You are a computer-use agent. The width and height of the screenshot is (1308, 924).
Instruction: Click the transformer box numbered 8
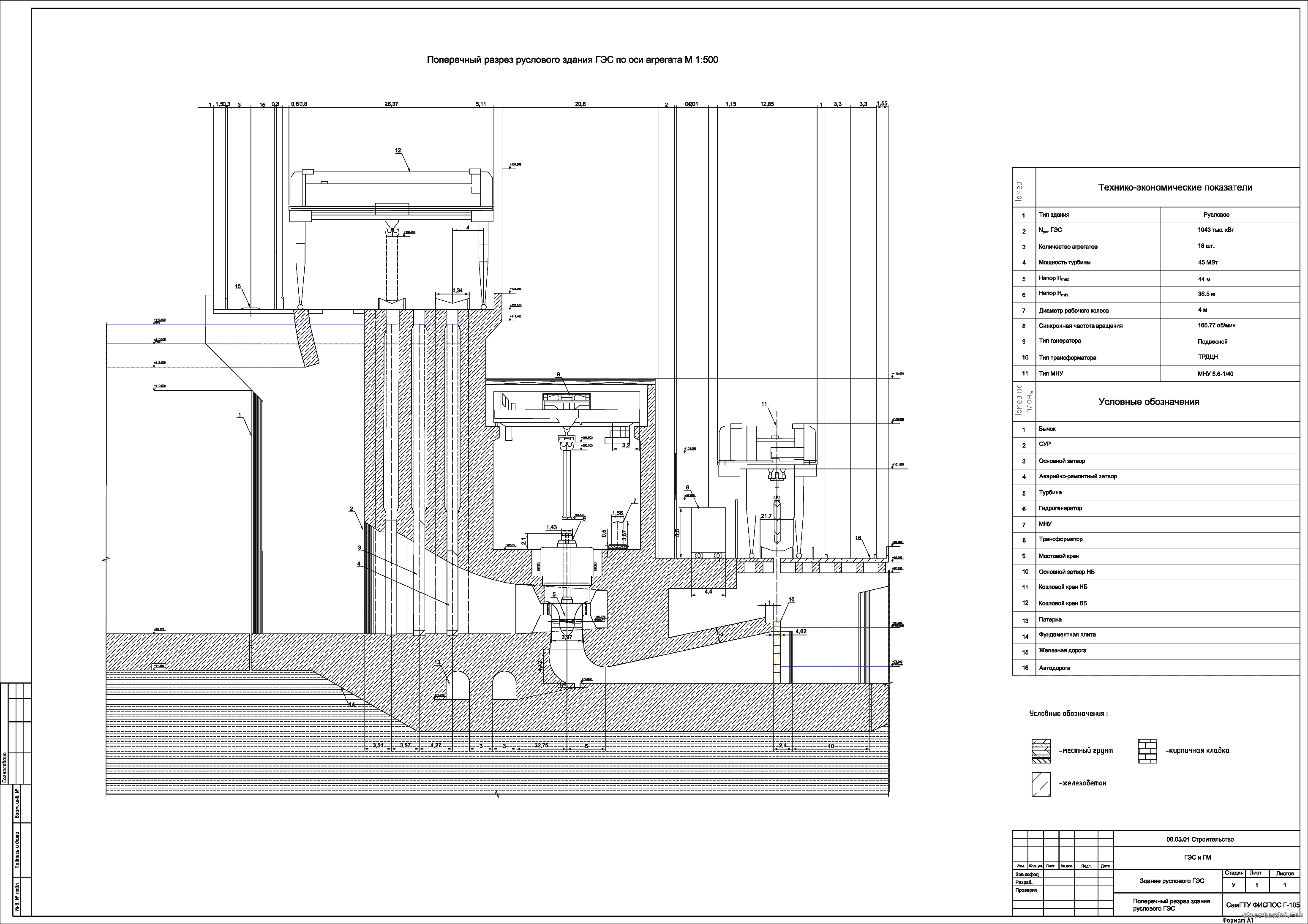[x=708, y=530]
